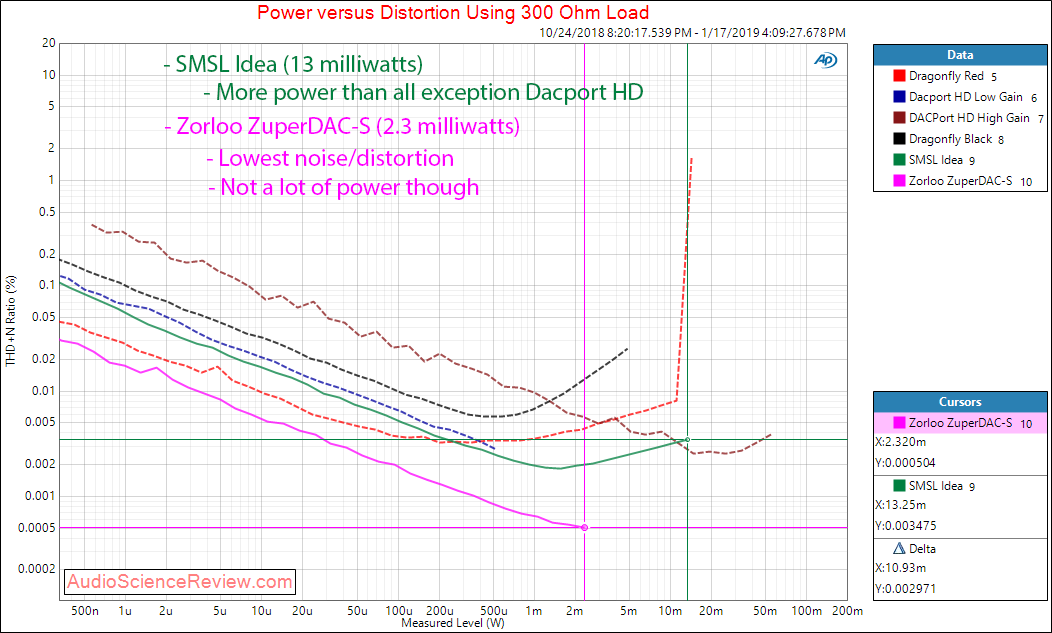Click the 'Zorloo ZuperDAC-S (2.3 milliwatts)' annotation
Viewport: 1052px width, 633px height.
(x=342, y=126)
